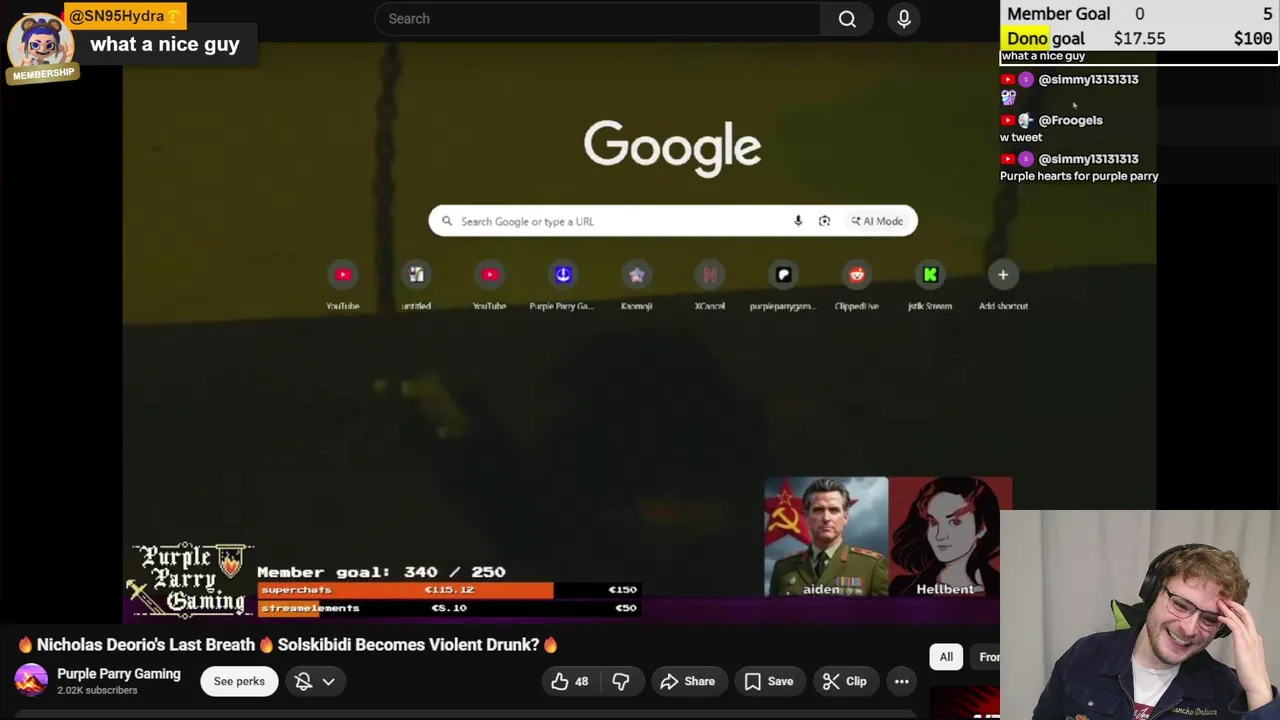Open more actions three-dot menu
Image resolution: width=1280 pixels, height=720 pixels.
click(901, 681)
